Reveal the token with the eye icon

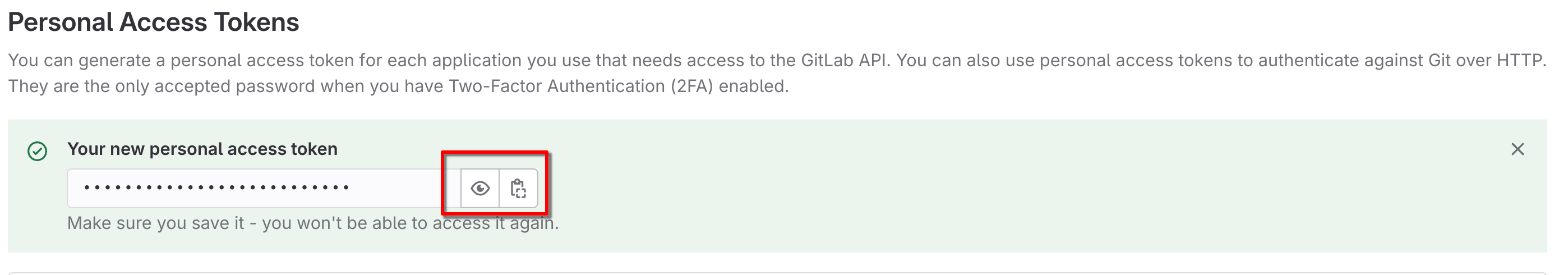tap(479, 189)
